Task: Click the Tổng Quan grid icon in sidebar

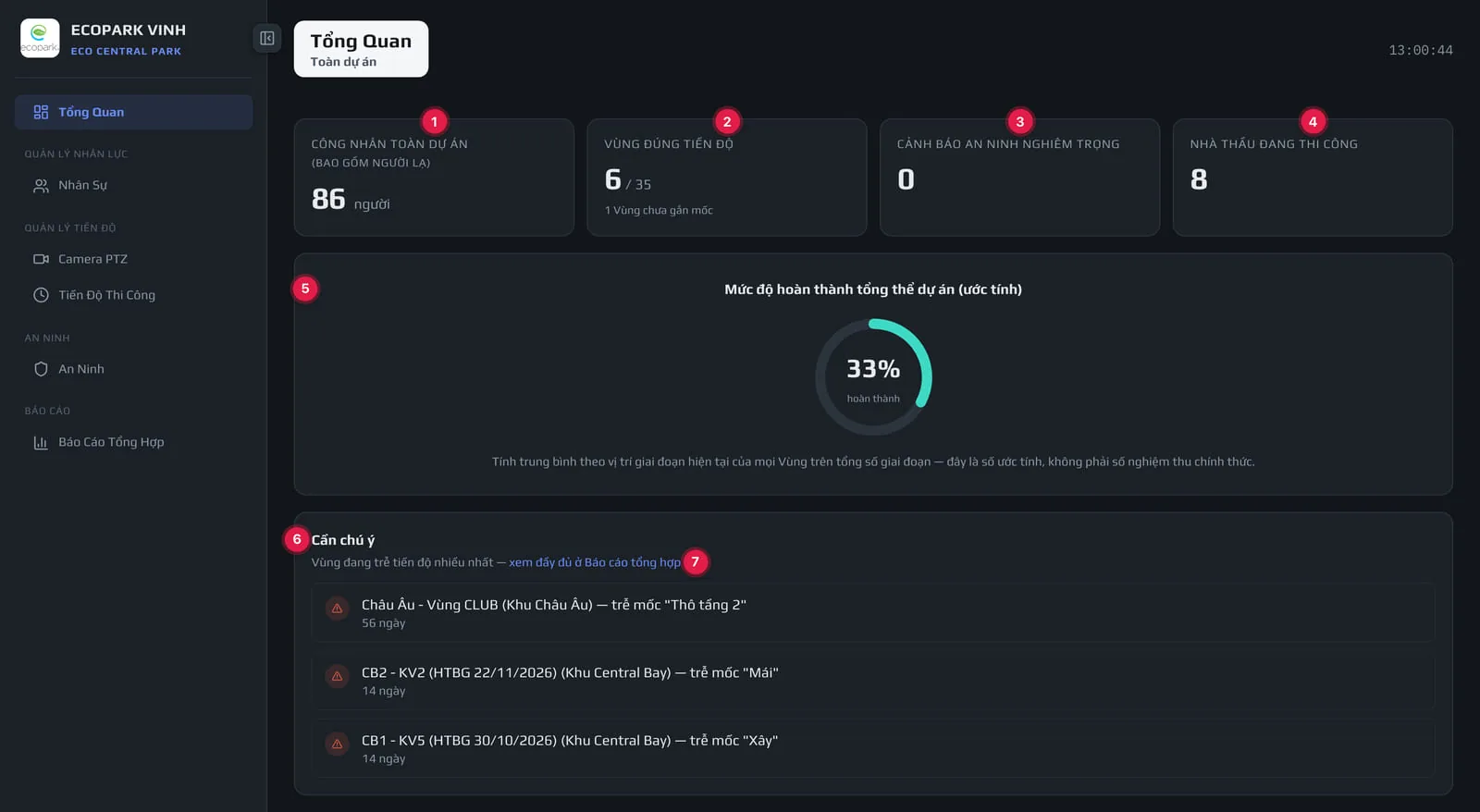Action: pyautogui.click(x=41, y=112)
